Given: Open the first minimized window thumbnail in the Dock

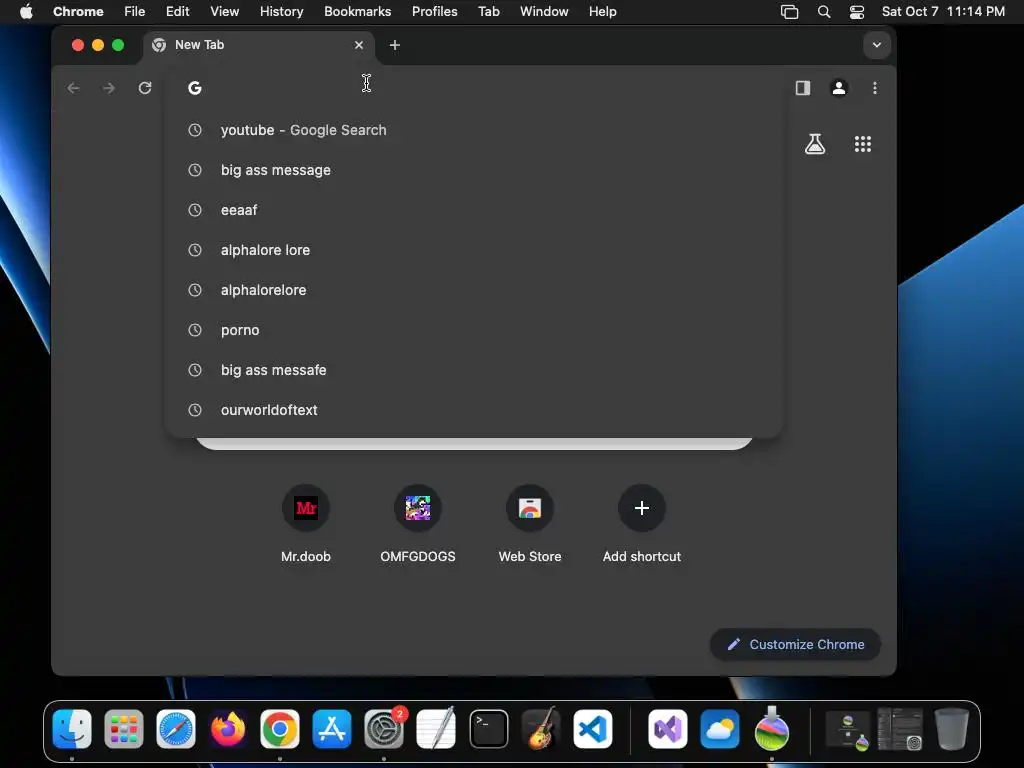Looking at the screenshot, I should [x=848, y=729].
